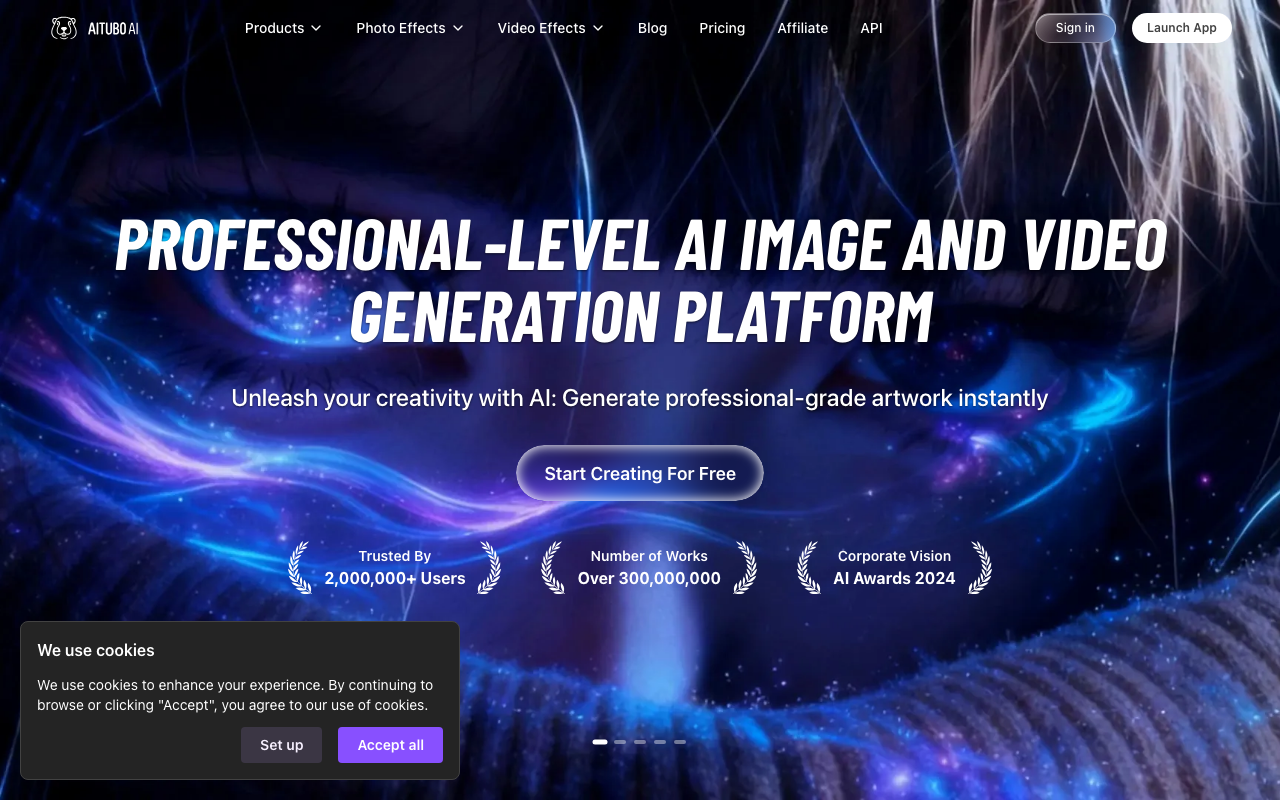
Task: Click the We use cookies heading
Action: pos(96,650)
